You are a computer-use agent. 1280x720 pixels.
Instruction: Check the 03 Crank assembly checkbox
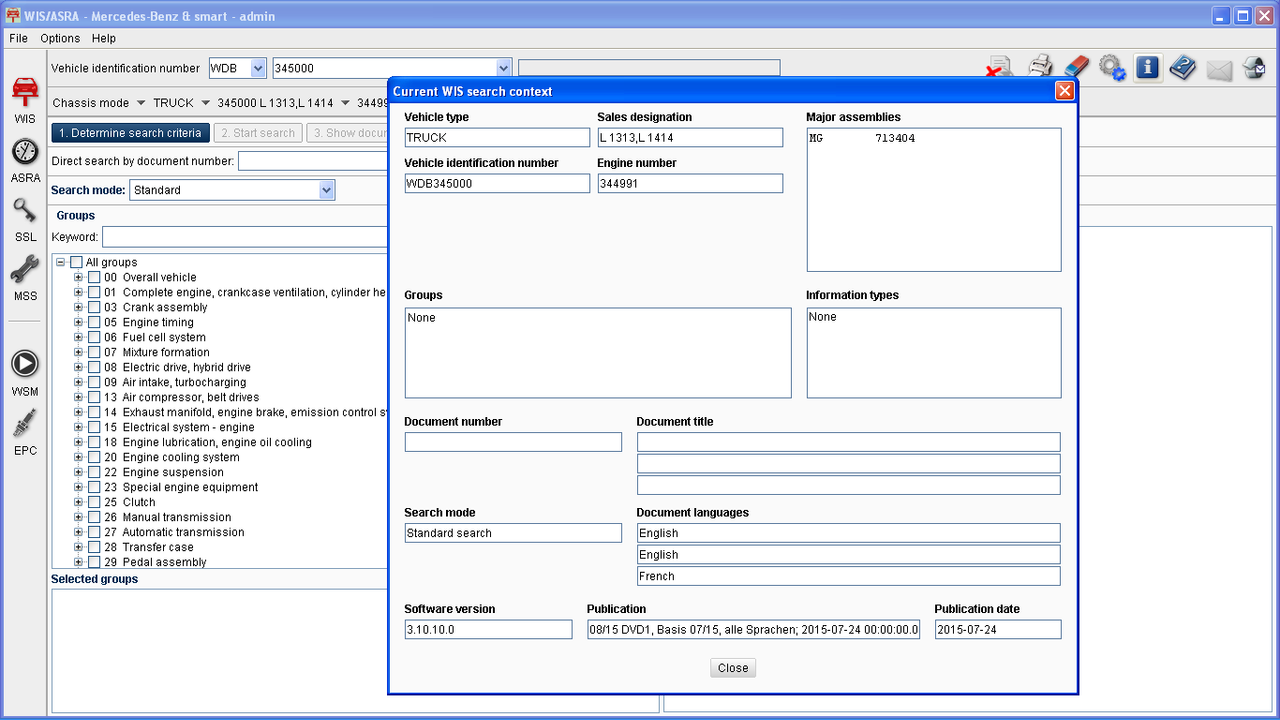[x=94, y=308]
